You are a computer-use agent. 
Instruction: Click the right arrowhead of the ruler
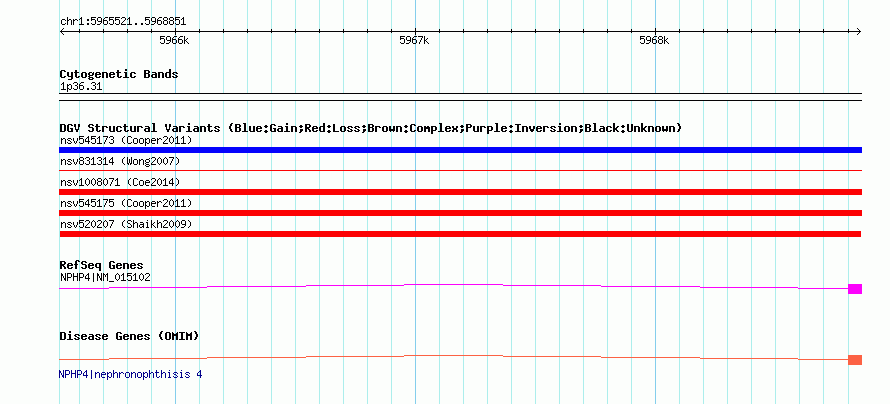pos(859,32)
